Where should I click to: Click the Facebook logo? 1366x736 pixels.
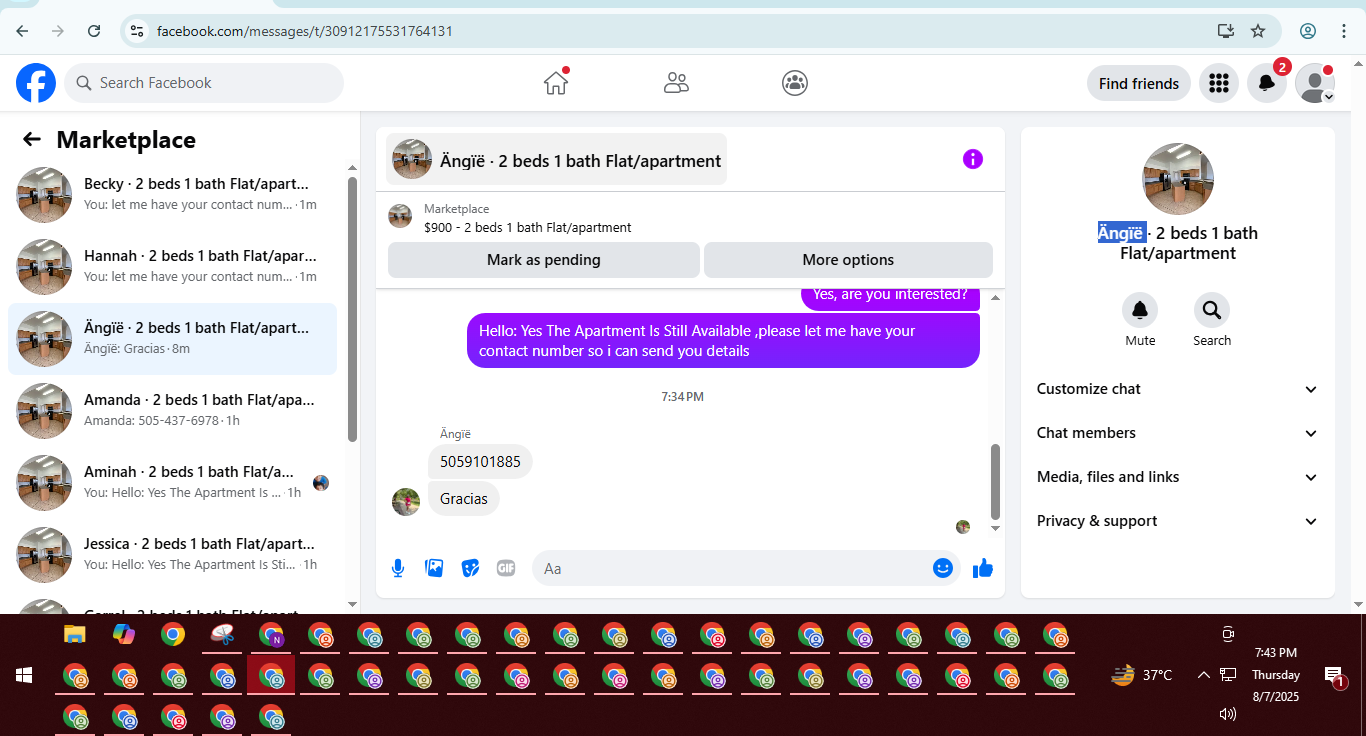pyautogui.click(x=36, y=83)
